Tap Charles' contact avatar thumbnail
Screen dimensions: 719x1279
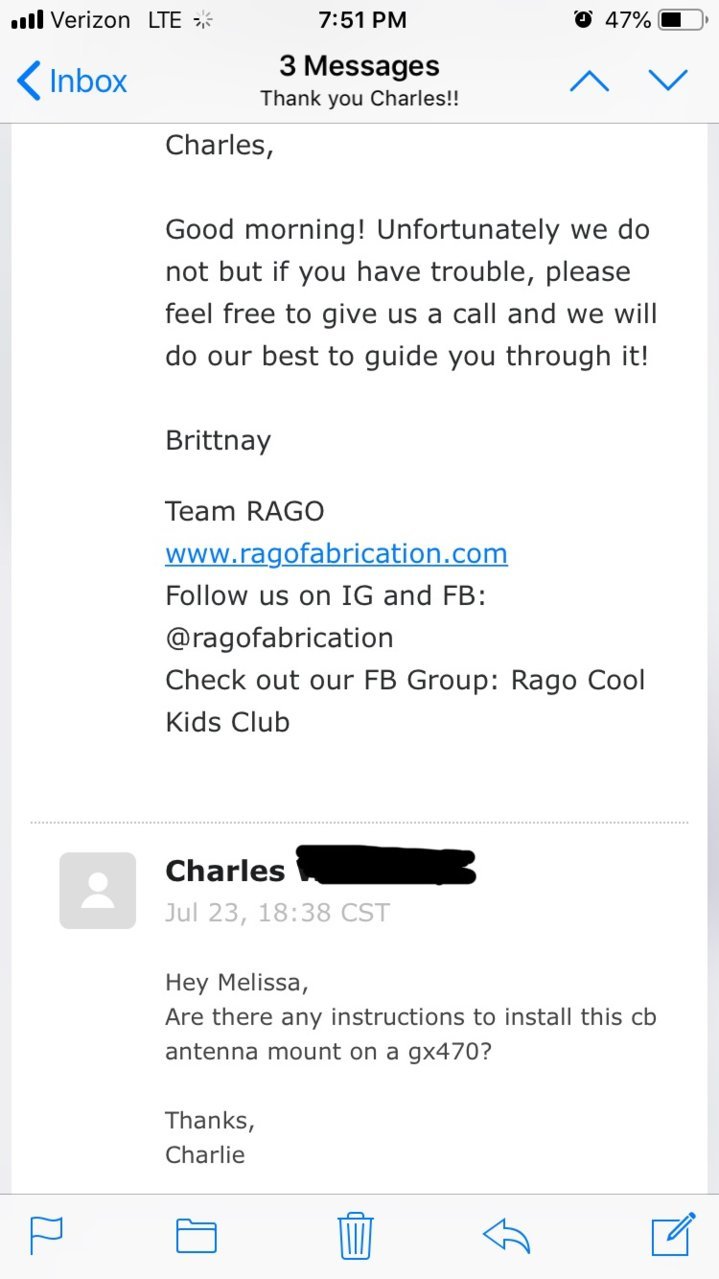pos(98,890)
